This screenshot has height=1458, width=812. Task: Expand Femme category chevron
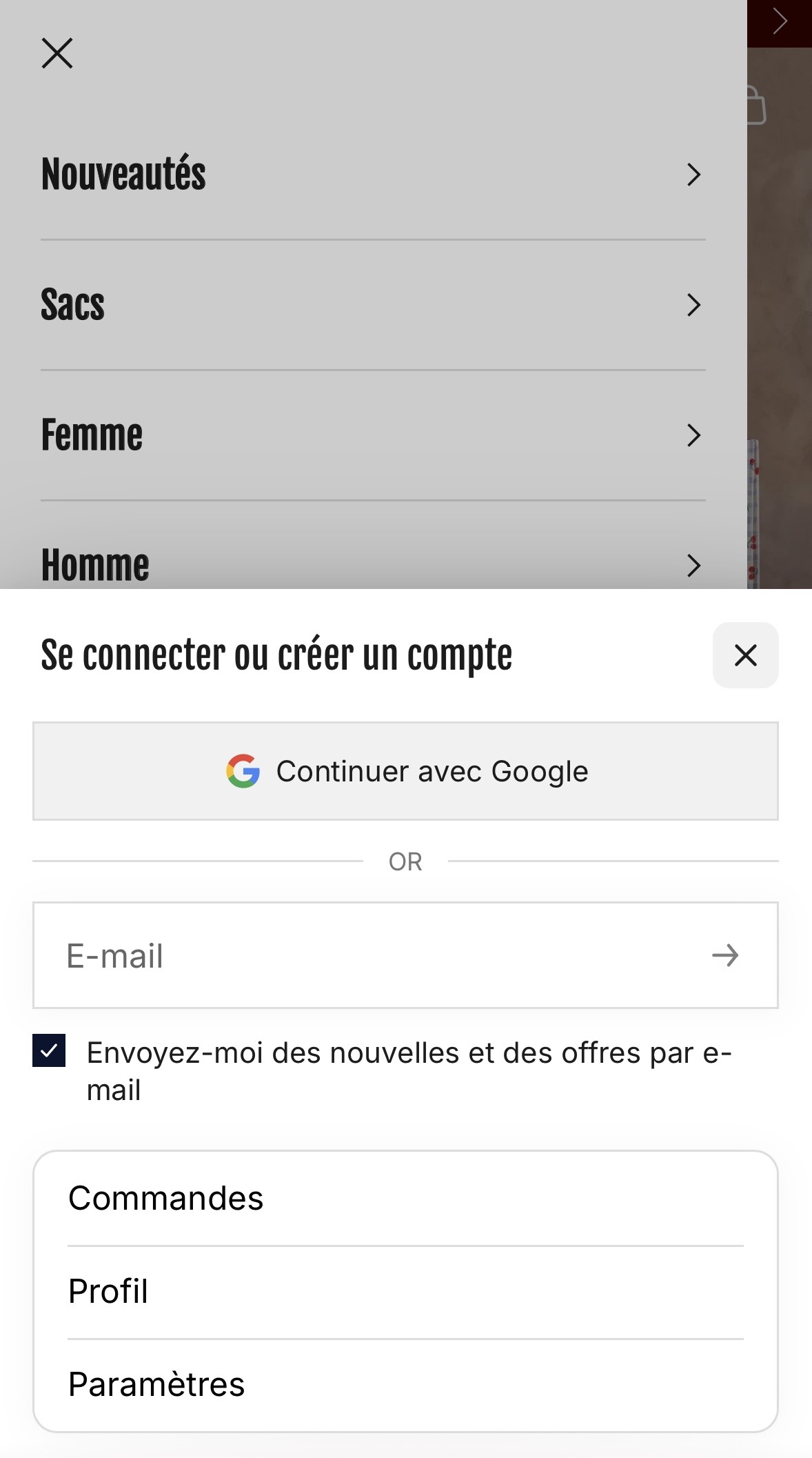coord(694,435)
